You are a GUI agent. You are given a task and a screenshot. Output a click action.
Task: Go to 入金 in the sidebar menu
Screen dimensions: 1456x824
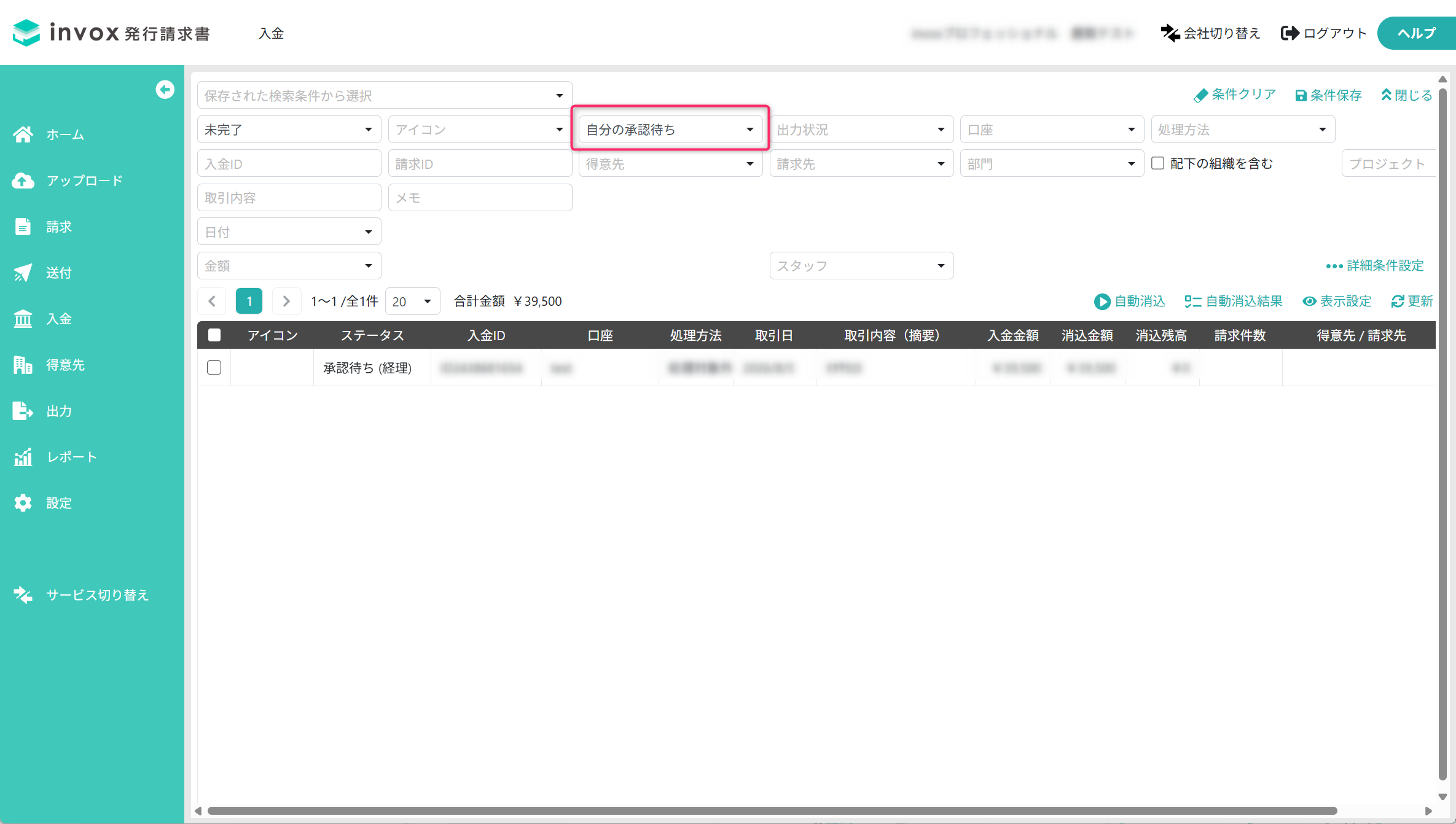click(x=59, y=319)
